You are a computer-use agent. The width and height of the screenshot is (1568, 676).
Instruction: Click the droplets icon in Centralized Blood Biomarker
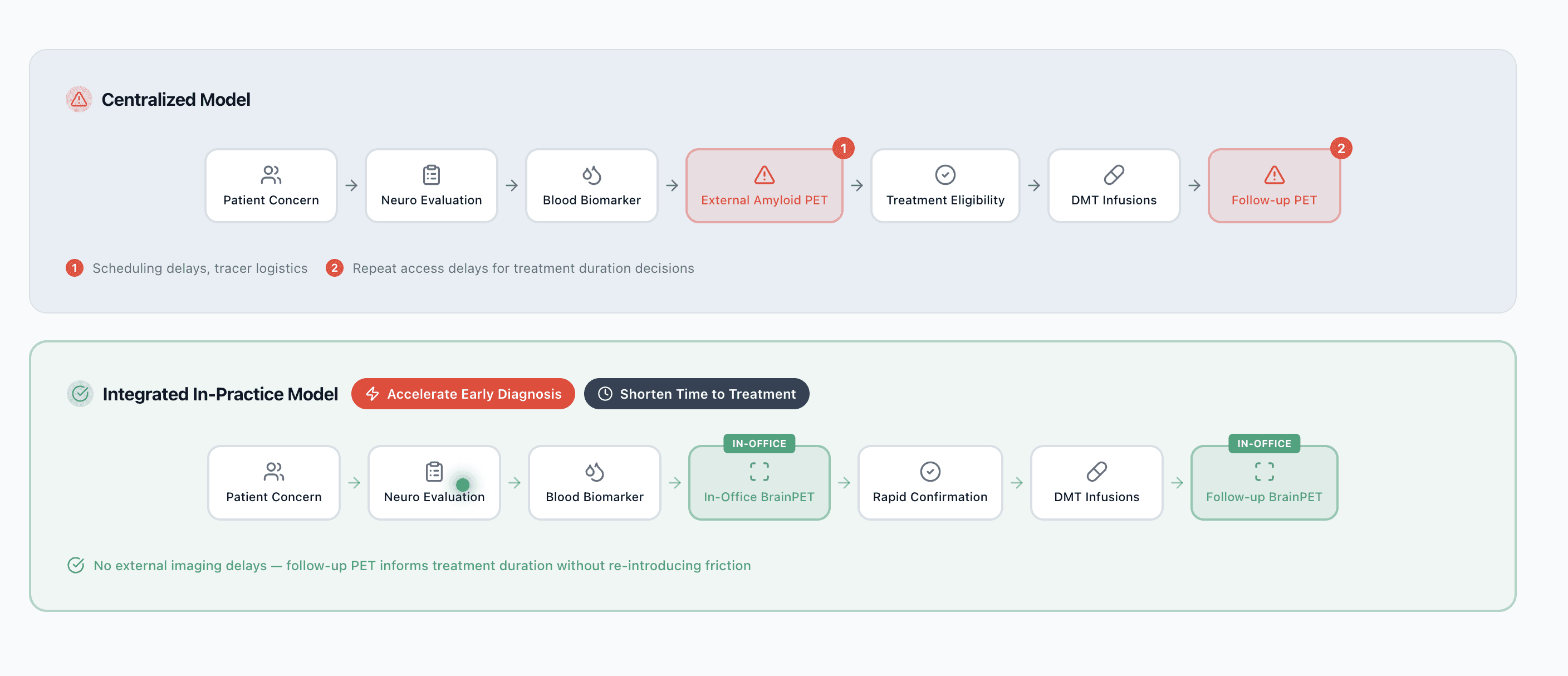(x=591, y=175)
